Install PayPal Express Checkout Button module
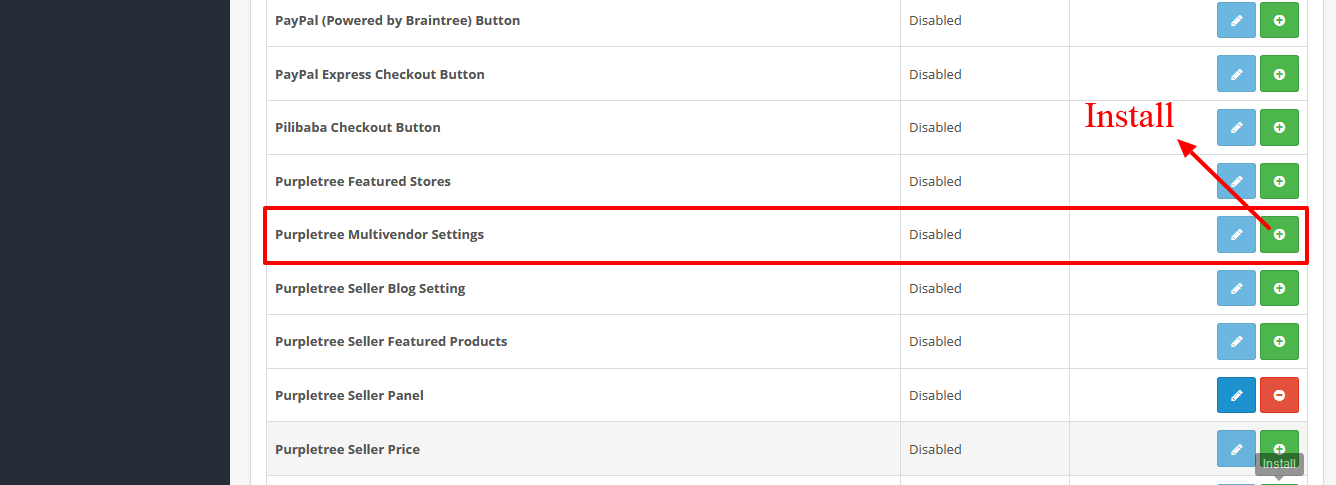The image size is (1336, 485). tap(1279, 74)
